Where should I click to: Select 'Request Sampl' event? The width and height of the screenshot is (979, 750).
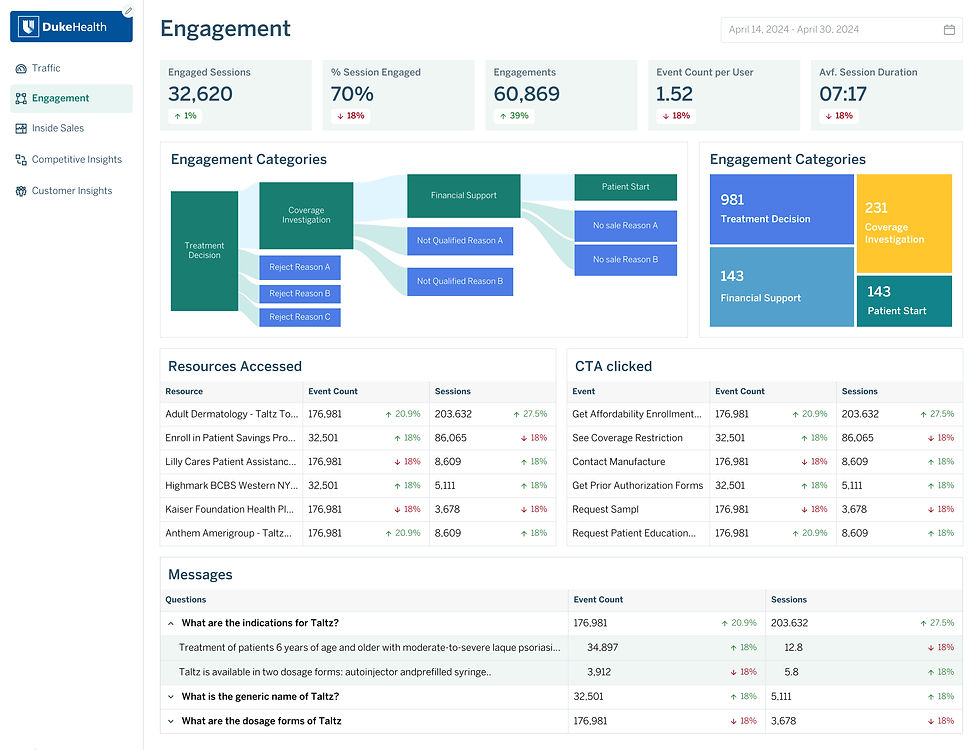pyautogui.click(x=765, y=509)
